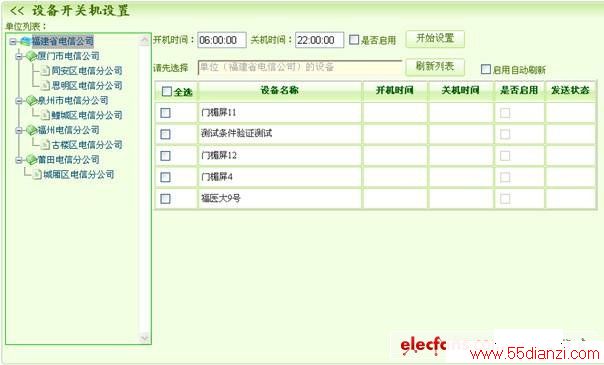Sort by the 设备名称 column header
This screenshot has height=365, width=604.
point(280,90)
